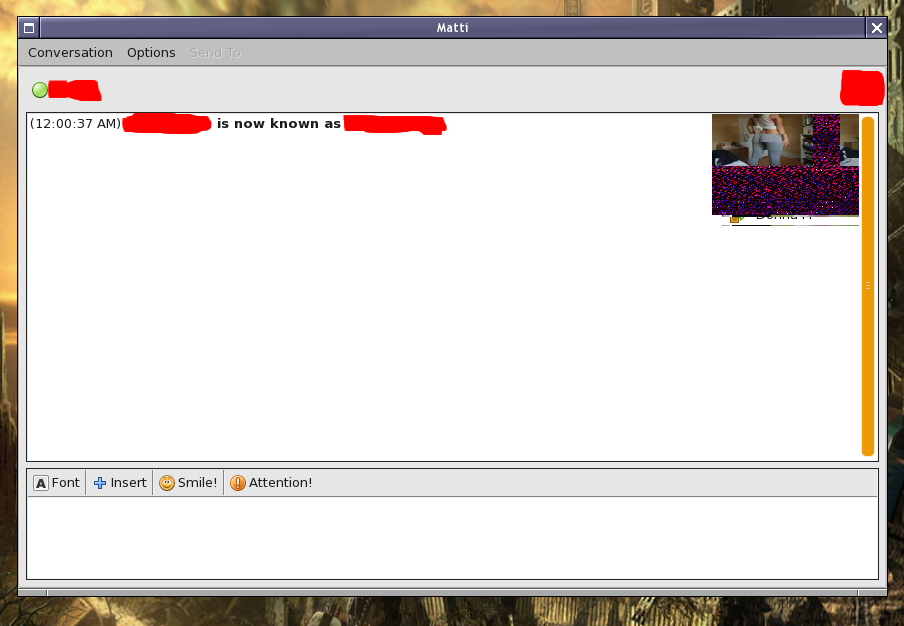Open the Conversation menu

point(70,53)
